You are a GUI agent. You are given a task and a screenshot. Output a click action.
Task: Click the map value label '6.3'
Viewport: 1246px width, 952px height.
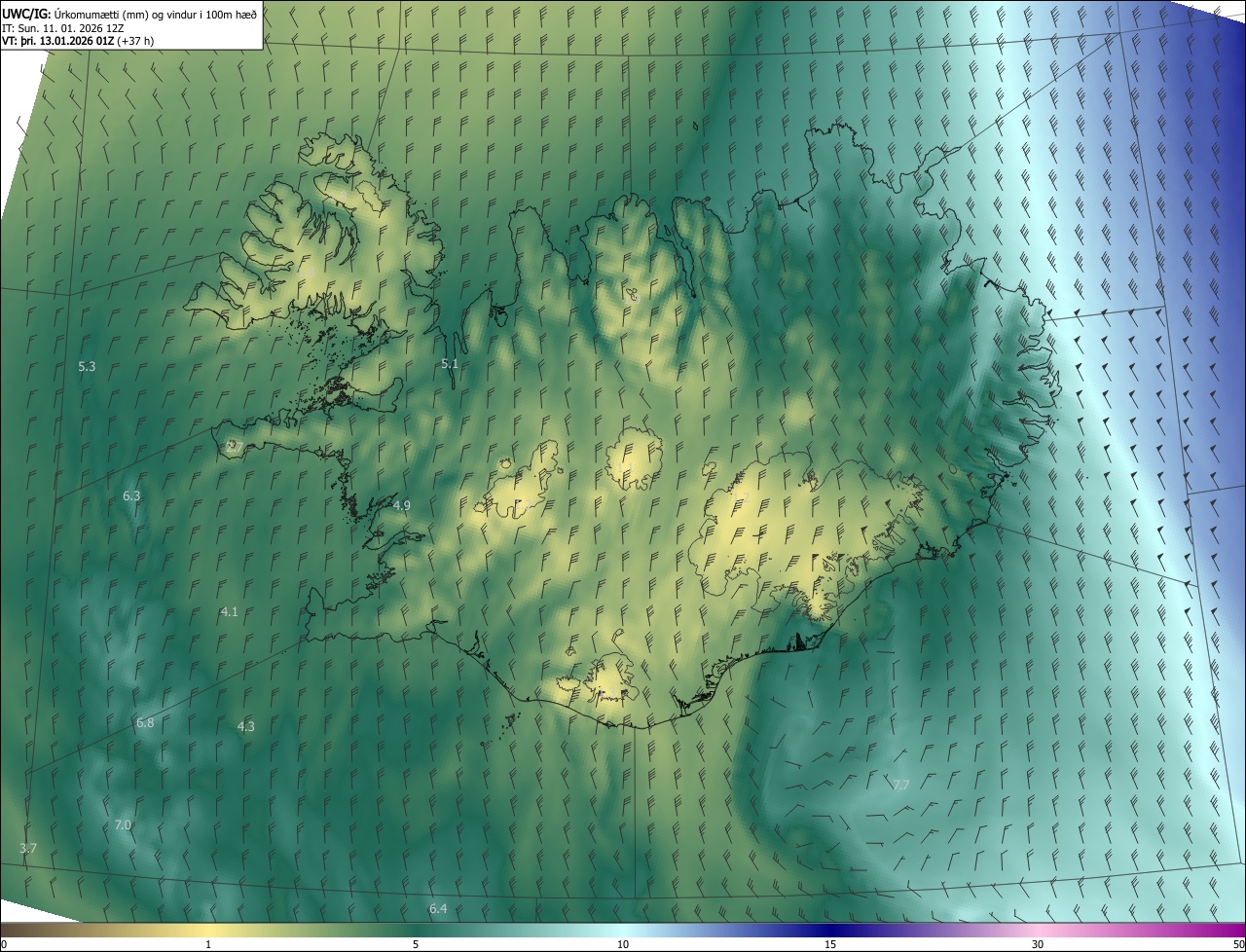[x=131, y=495]
